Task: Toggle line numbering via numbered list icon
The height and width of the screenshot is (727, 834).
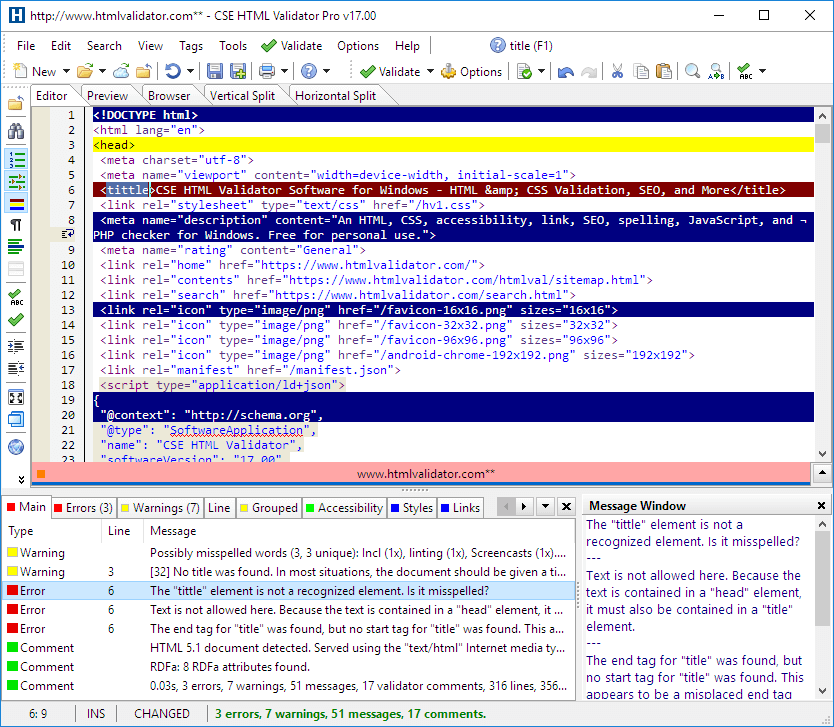Action: 14,159
